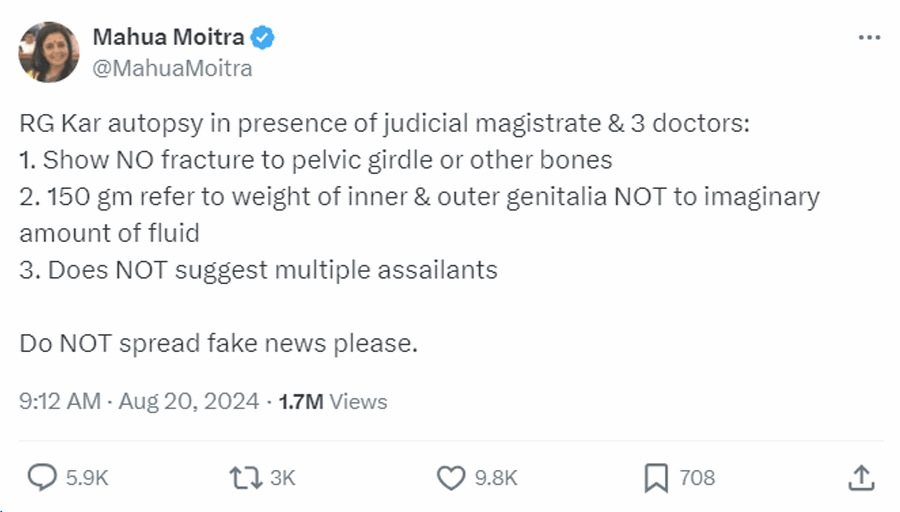Open the reply speech bubble icon
This screenshot has width=900, height=512.
pyautogui.click(x=41, y=478)
